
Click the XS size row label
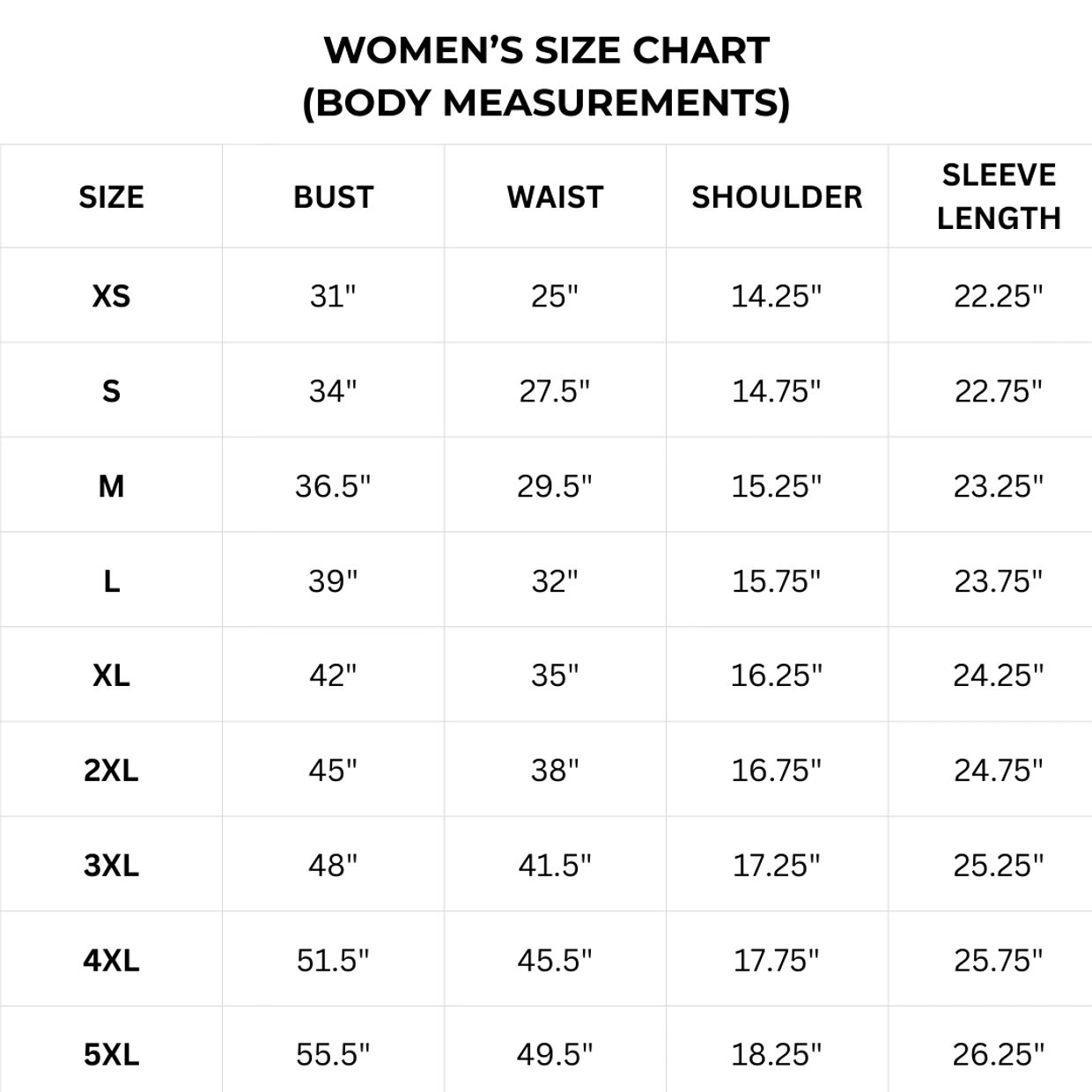111,296
